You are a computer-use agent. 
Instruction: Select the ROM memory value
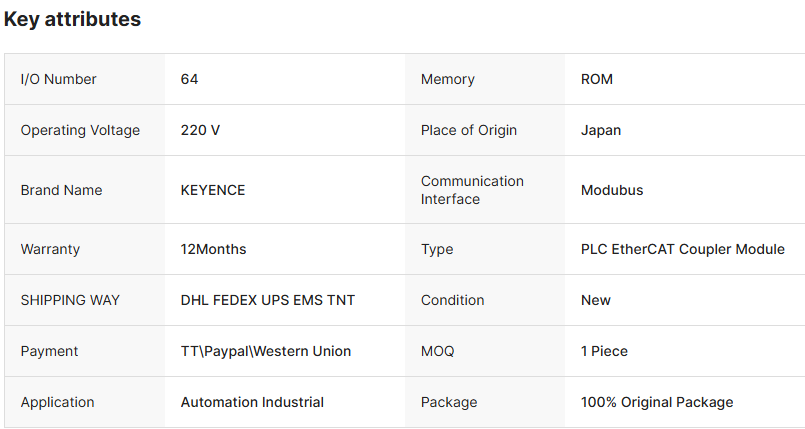596,79
